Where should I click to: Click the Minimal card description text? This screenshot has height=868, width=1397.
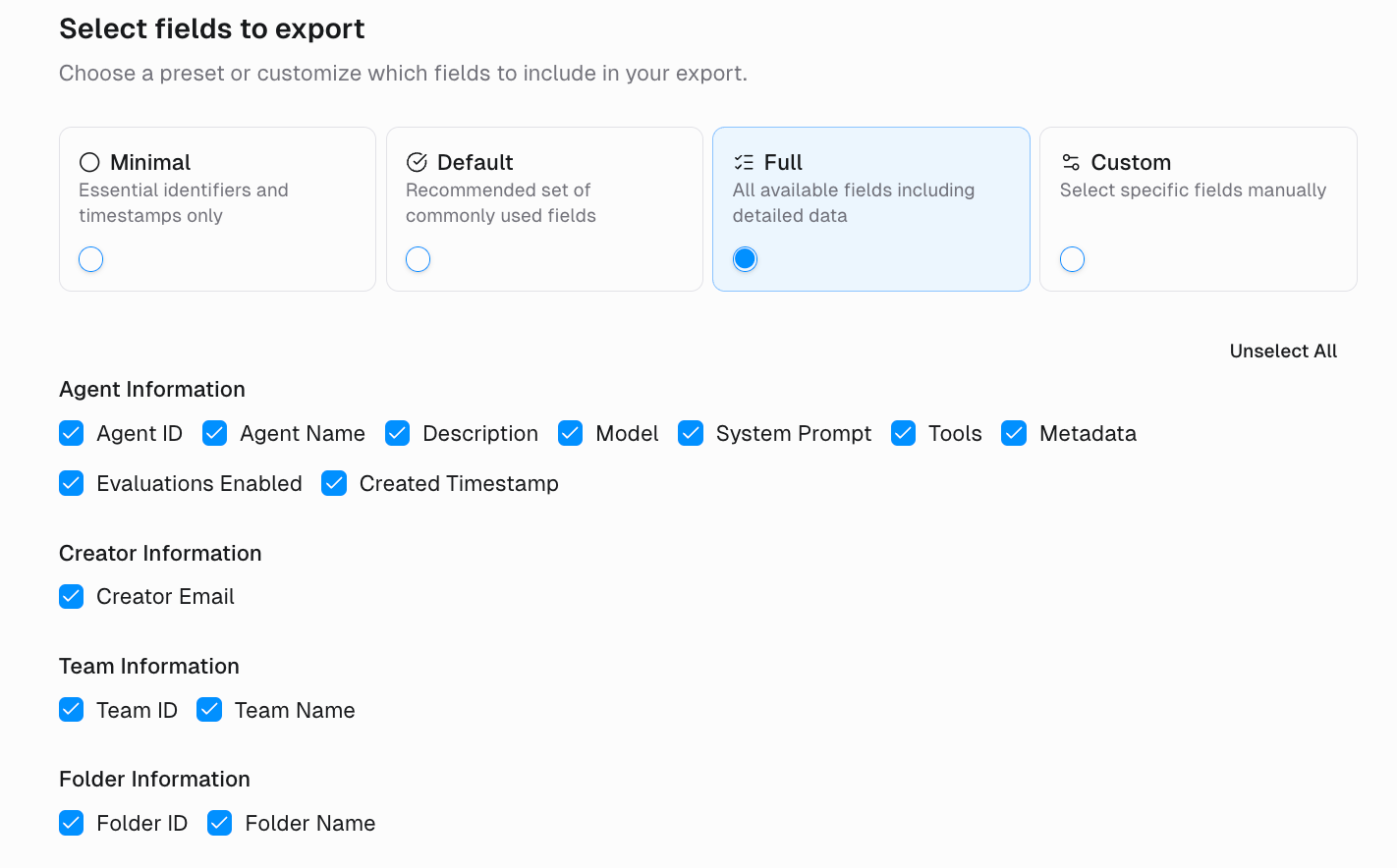pyautogui.click(x=184, y=202)
